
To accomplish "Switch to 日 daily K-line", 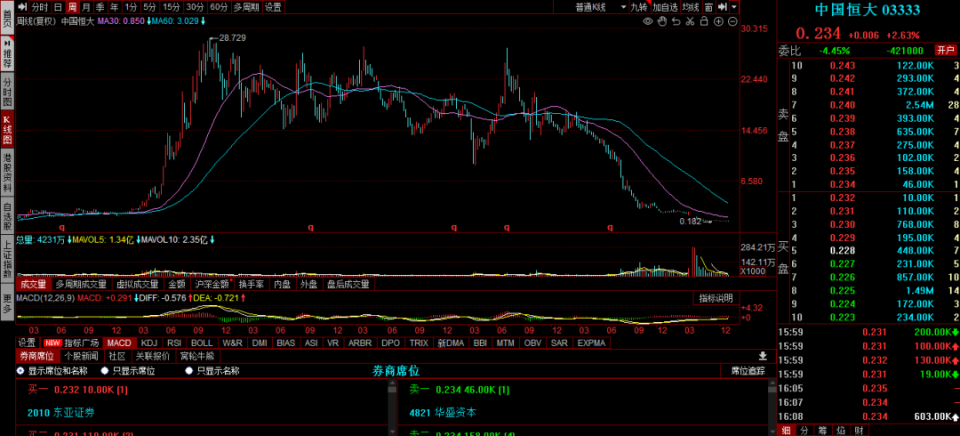I will 58,7.
